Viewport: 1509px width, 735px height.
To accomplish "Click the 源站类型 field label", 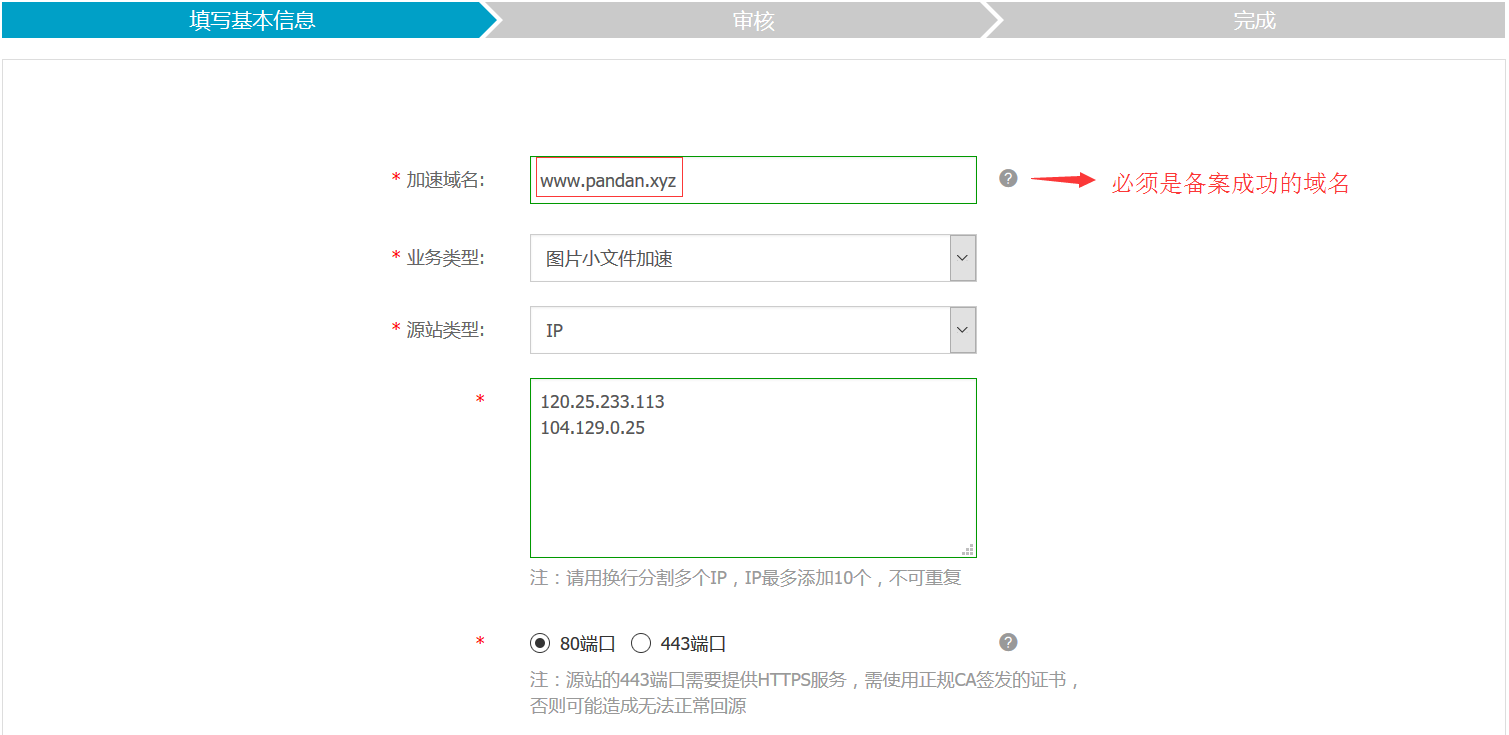I will pyautogui.click(x=445, y=330).
